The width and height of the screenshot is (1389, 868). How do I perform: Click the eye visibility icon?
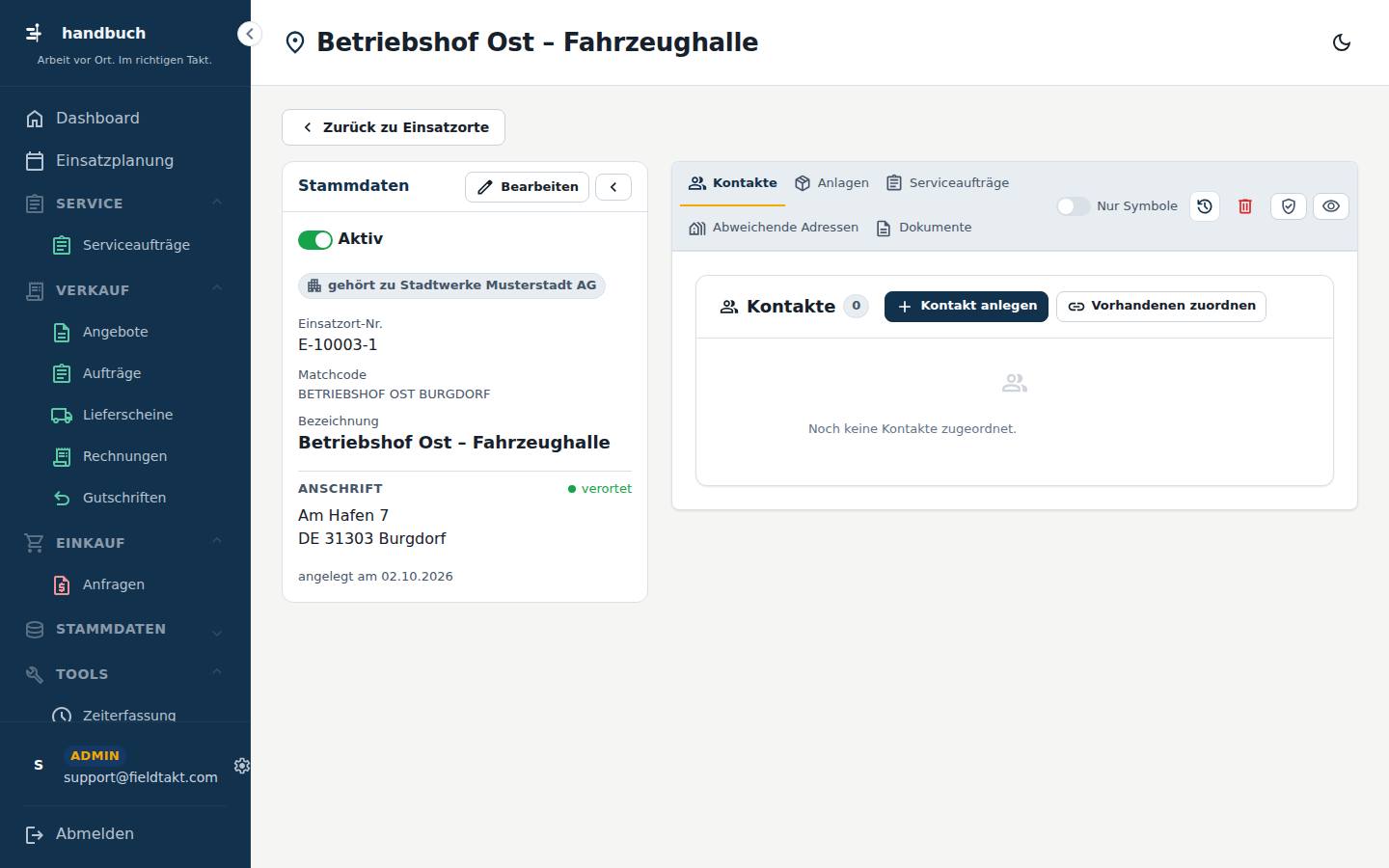[1331, 206]
